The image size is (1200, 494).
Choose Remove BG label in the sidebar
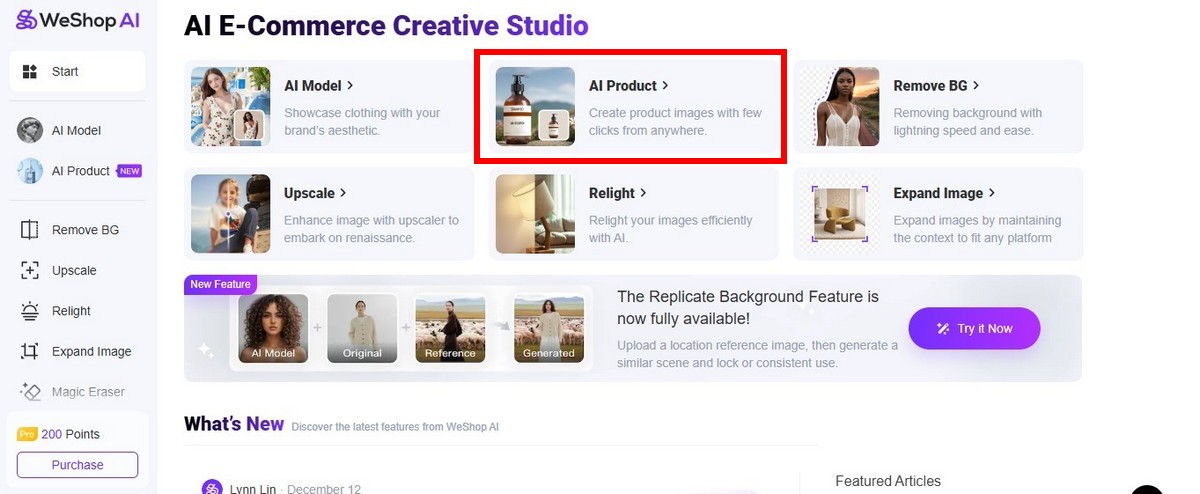[85, 230]
